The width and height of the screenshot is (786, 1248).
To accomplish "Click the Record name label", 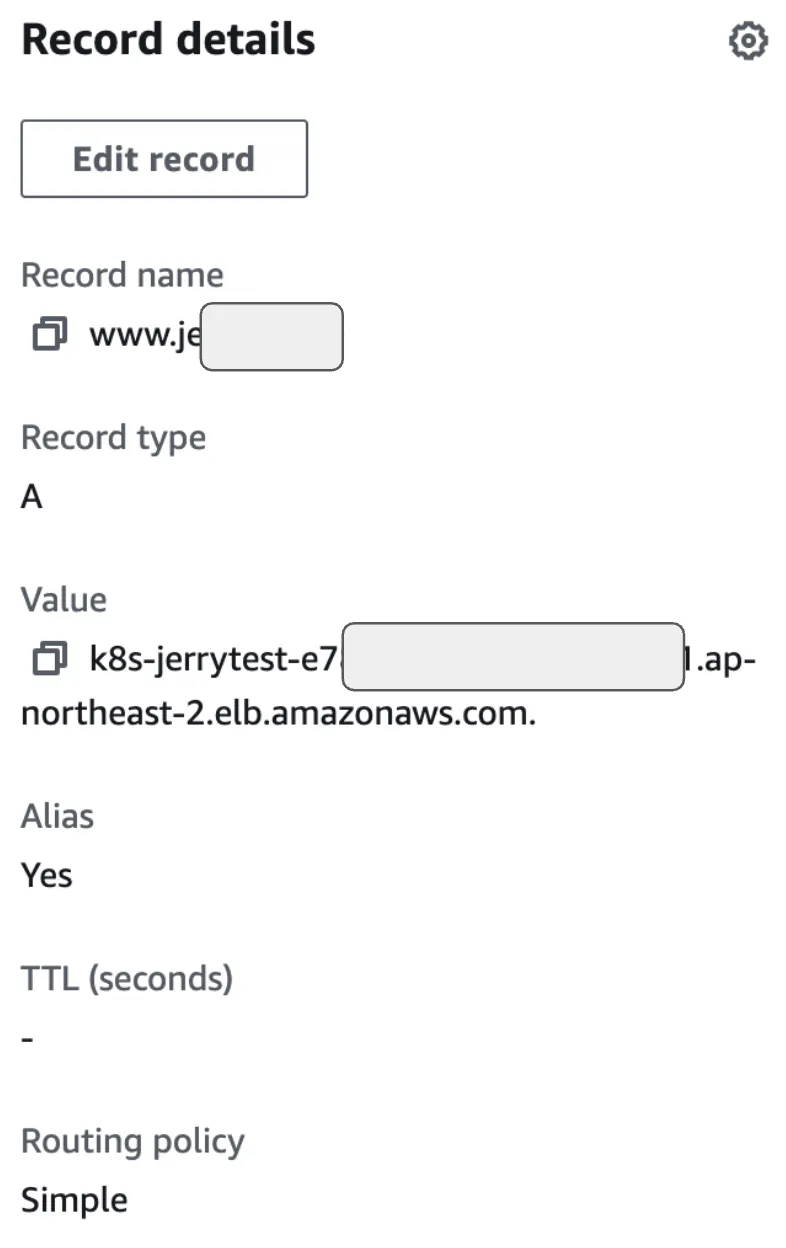I will pos(122,275).
